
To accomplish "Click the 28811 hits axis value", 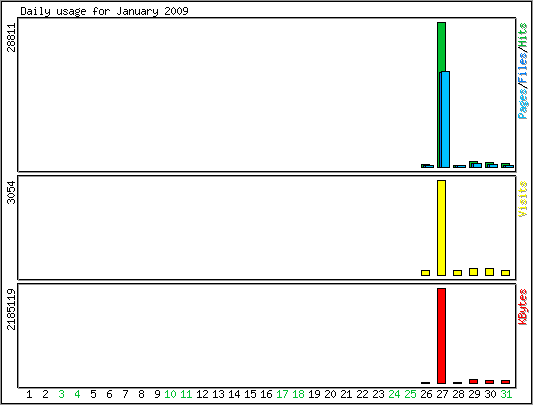I will point(11,37).
